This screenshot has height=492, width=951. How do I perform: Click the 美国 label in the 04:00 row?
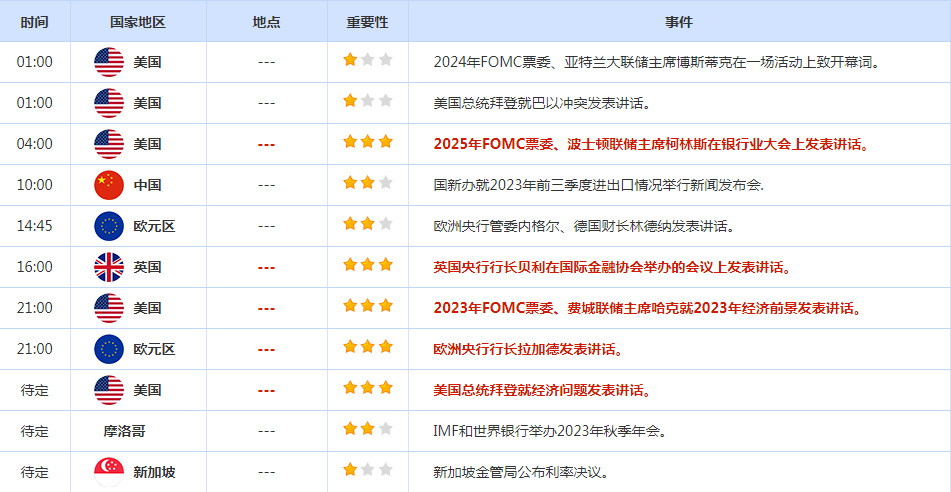(147, 144)
